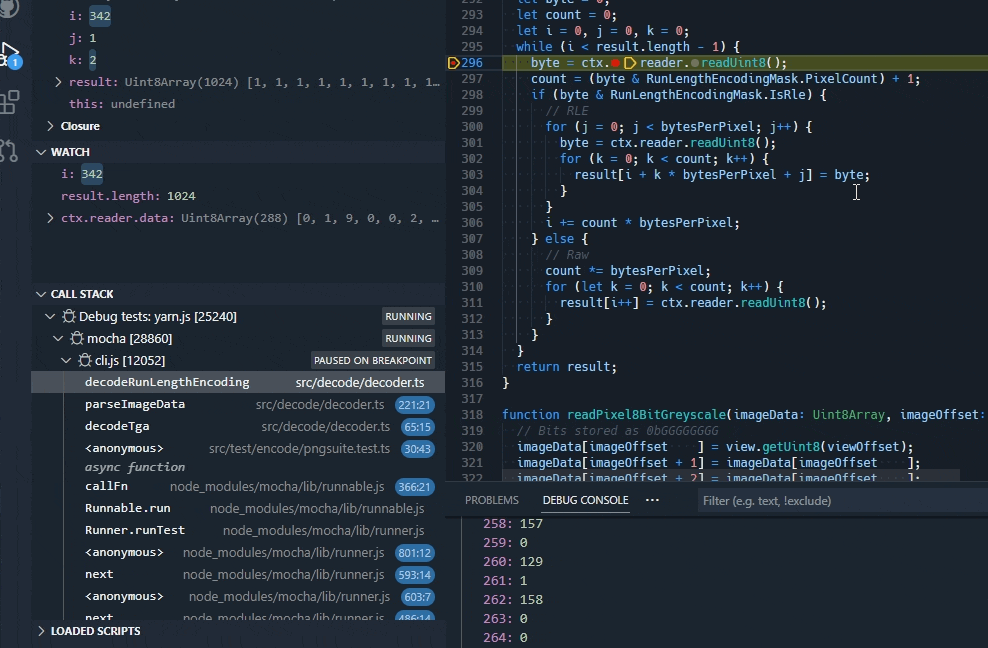Click console output line '260: 129'
The image size is (988, 648).
click(x=512, y=562)
